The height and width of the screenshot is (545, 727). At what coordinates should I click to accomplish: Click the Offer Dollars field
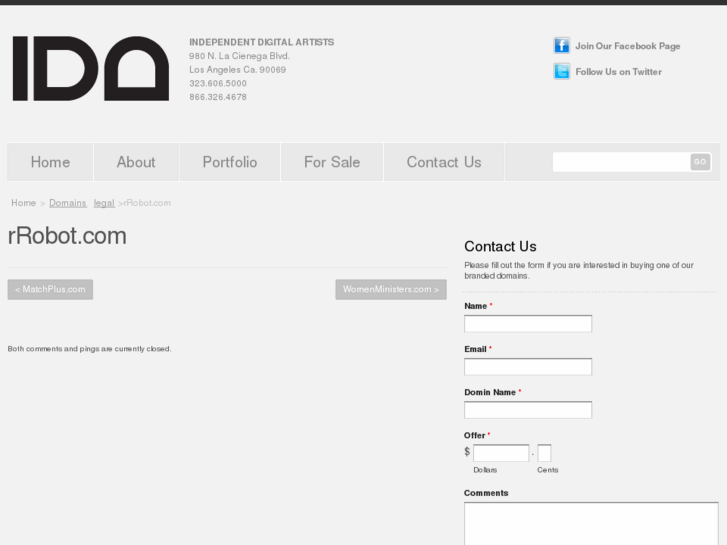point(501,453)
